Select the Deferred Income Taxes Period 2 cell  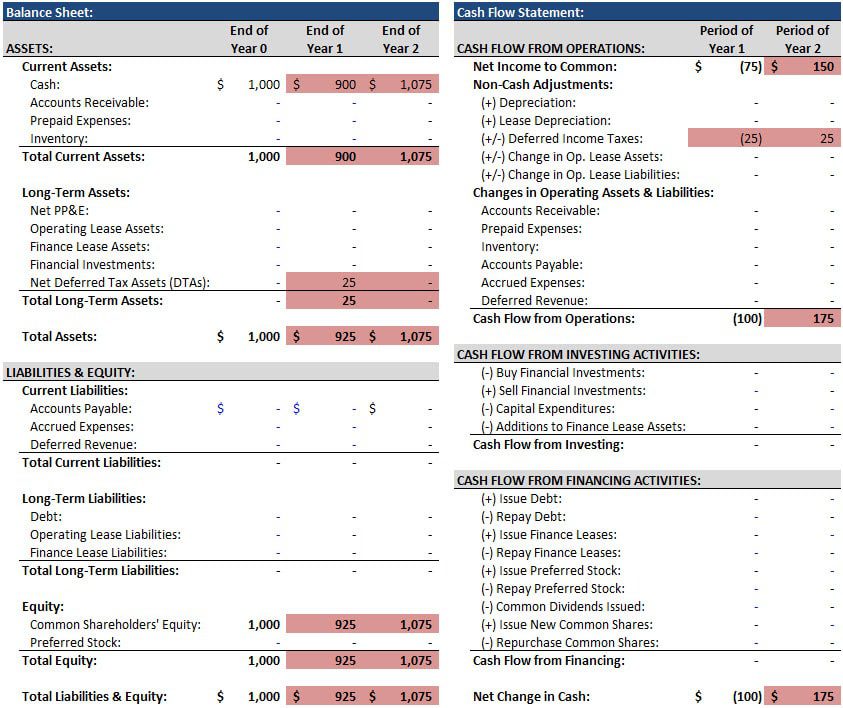[x=828, y=138]
